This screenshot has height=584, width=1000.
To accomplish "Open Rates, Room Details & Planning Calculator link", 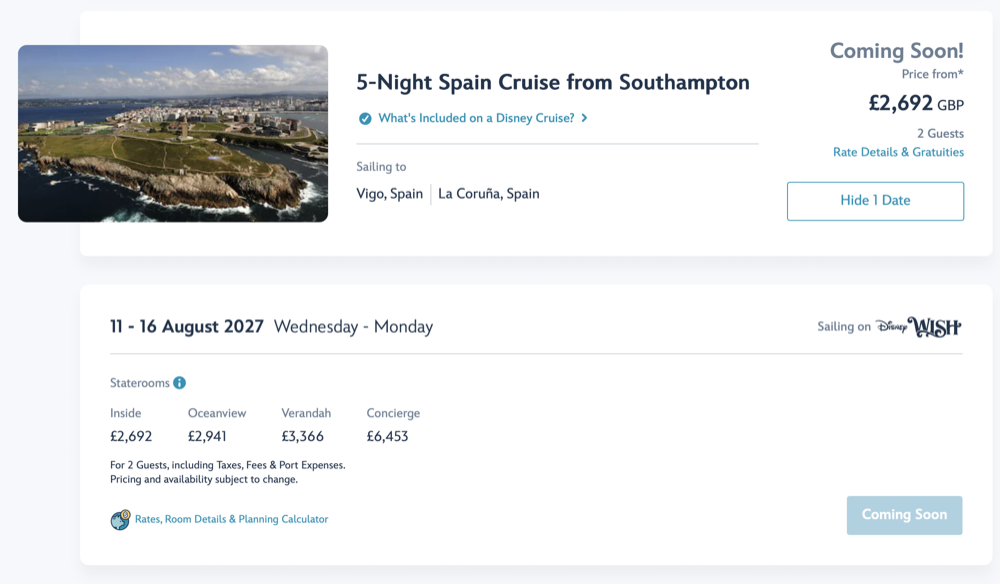I will point(231,520).
